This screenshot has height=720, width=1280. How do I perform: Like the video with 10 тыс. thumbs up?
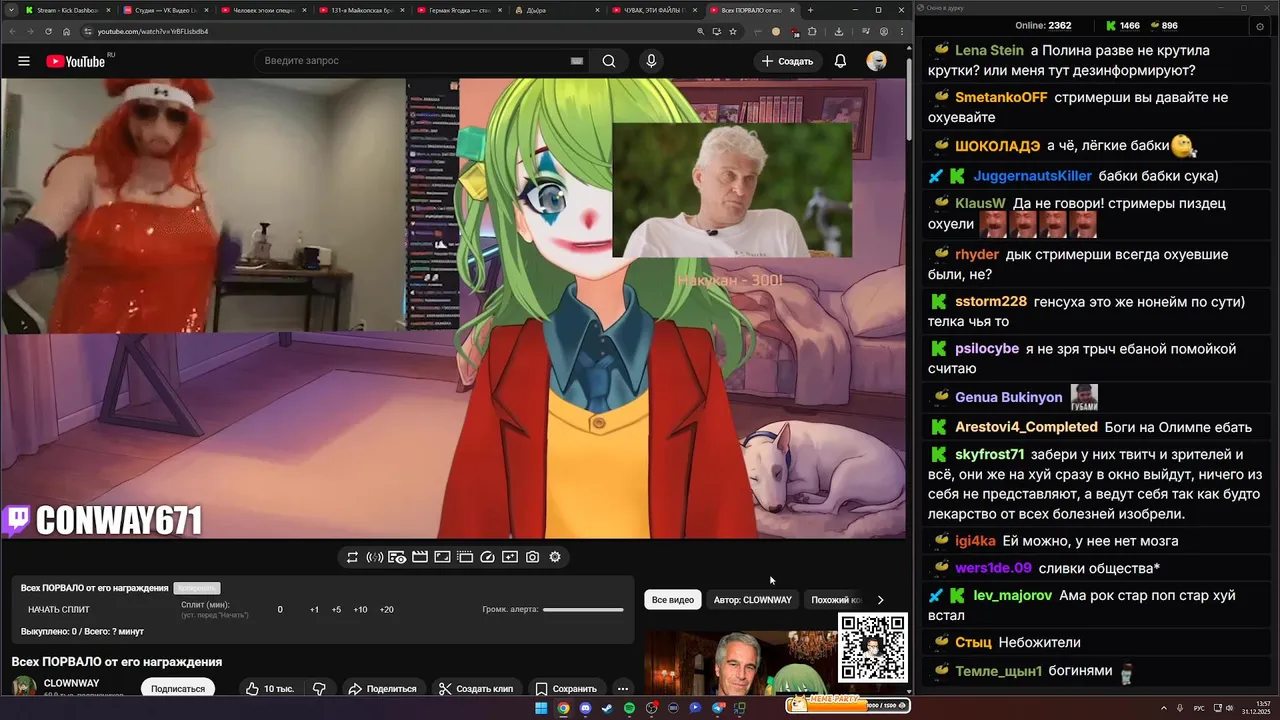[270, 689]
